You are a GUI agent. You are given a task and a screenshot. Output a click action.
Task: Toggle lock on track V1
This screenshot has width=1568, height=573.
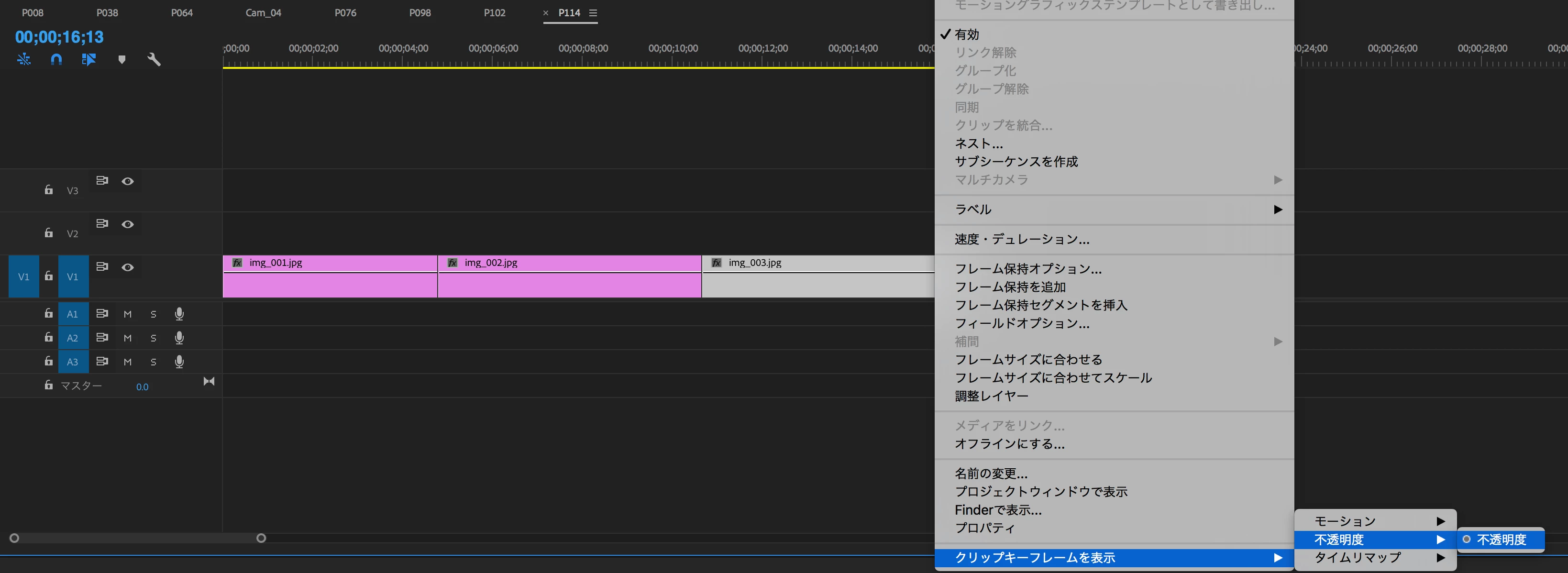point(49,276)
